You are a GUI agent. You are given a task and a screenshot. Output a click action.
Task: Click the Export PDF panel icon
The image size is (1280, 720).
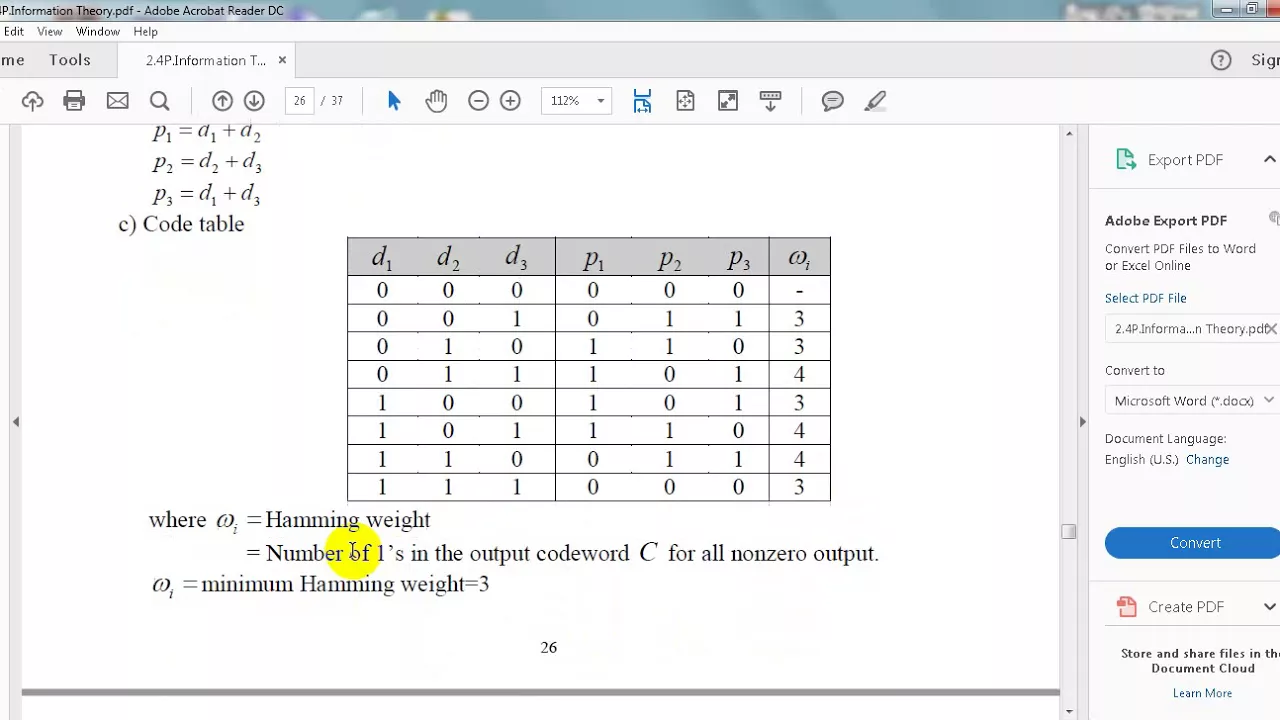point(1126,160)
